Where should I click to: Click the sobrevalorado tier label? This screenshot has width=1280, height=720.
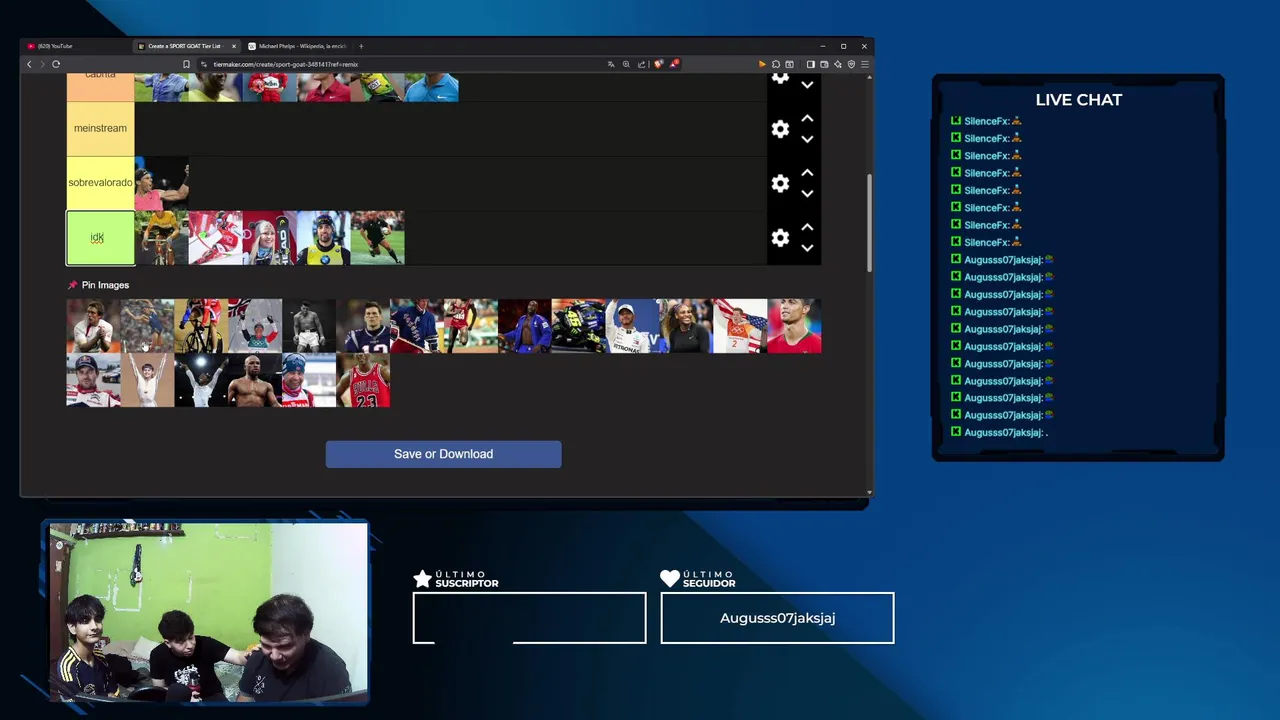point(100,183)
